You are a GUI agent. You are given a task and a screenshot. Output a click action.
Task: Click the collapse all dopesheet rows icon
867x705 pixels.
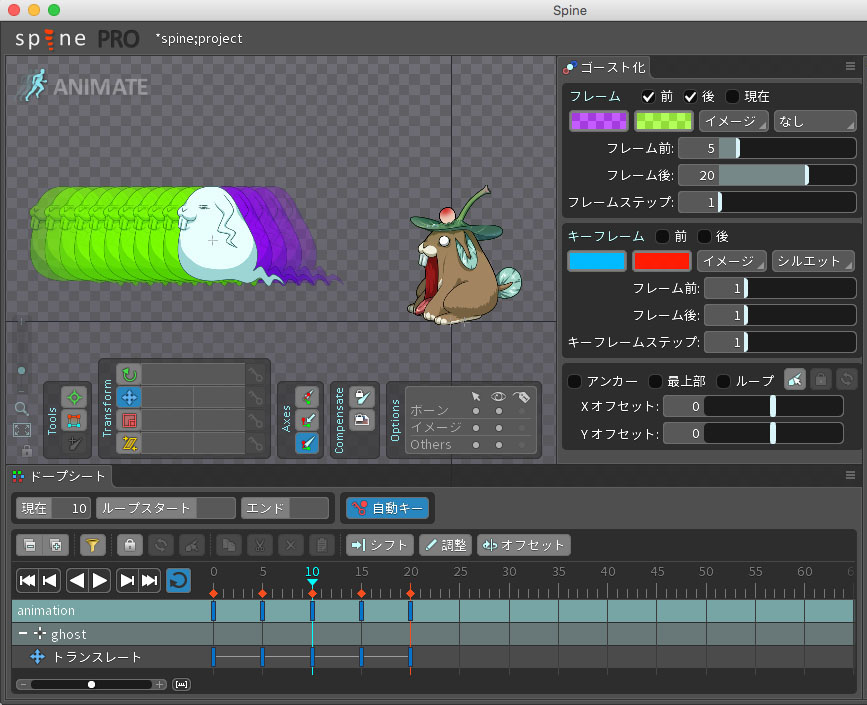(30, 545)
